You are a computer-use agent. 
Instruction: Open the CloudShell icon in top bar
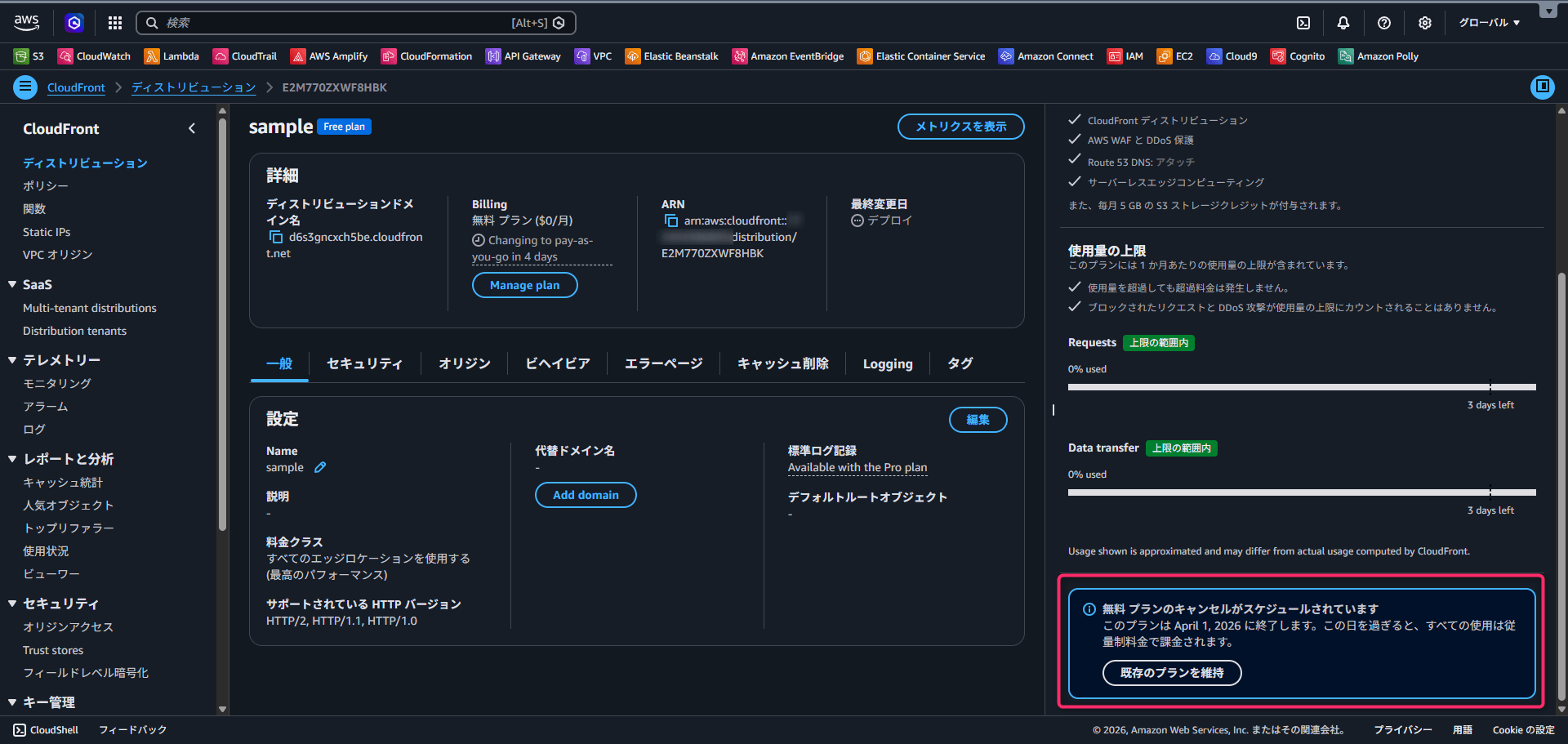1303,23
